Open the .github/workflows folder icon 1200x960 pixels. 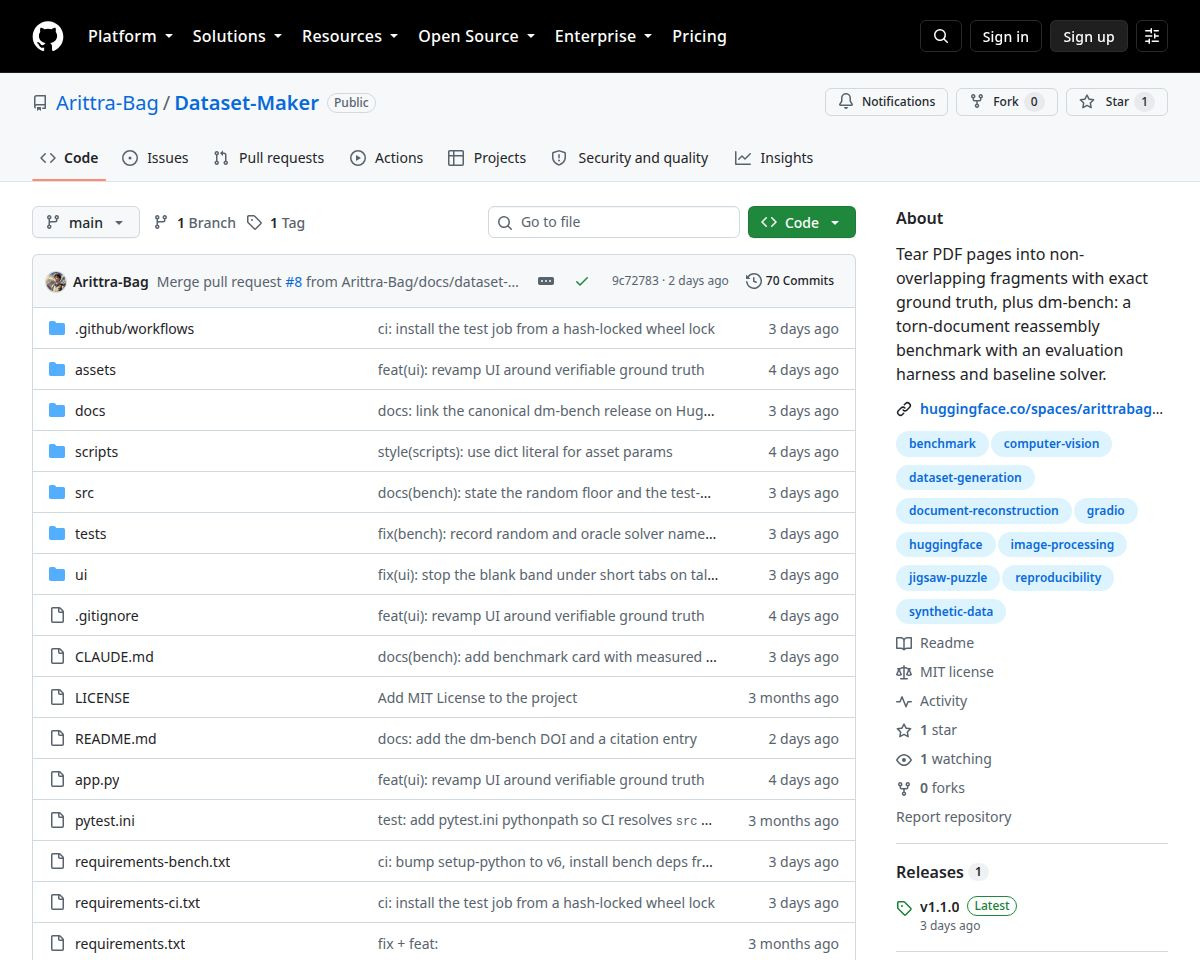click(57, 329)
